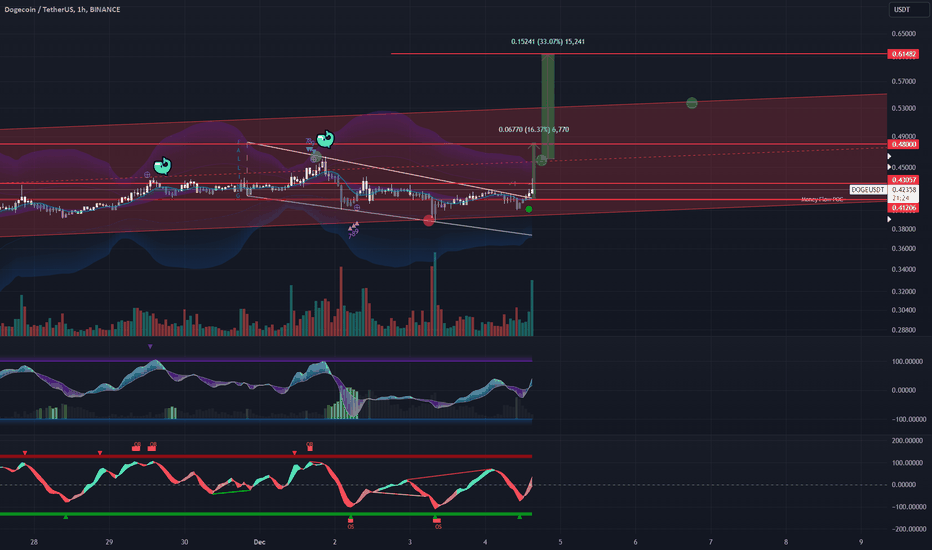
Task: Click date 30 on the time axis
Action: click(184, 542)
